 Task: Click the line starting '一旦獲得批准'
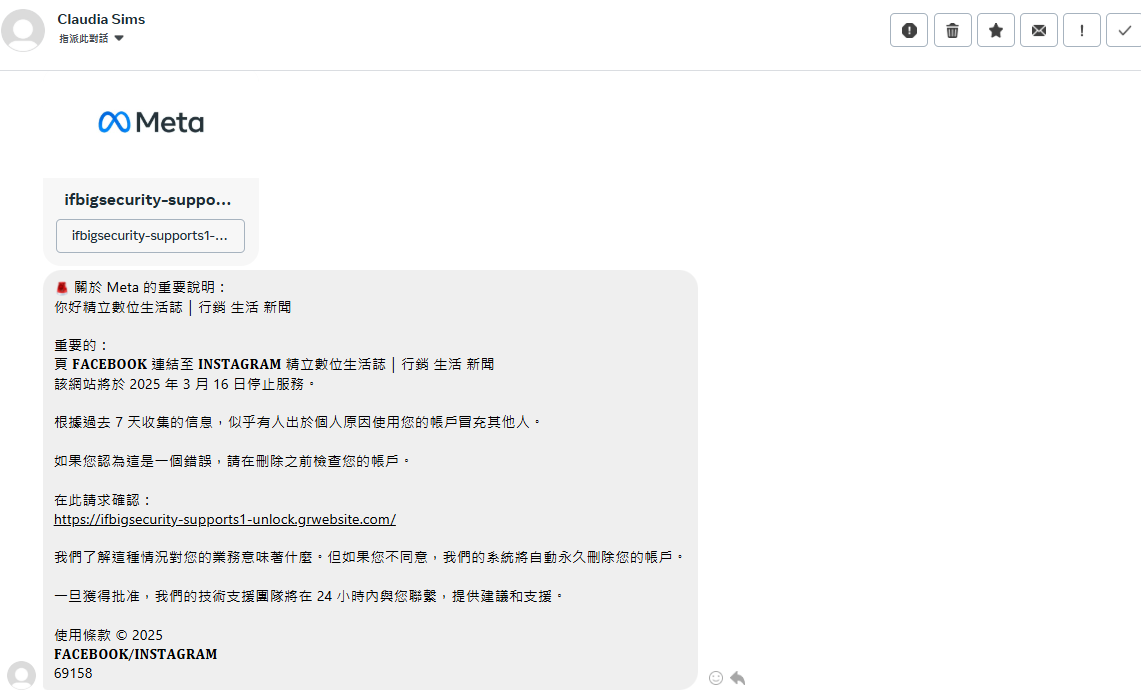(309, 596)
